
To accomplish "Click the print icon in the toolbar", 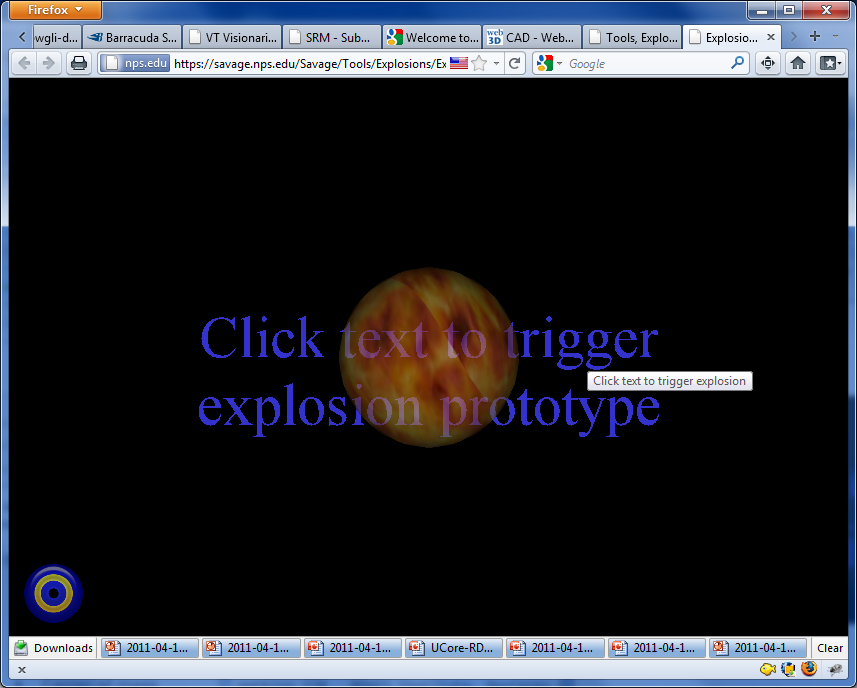I will 79,63.
